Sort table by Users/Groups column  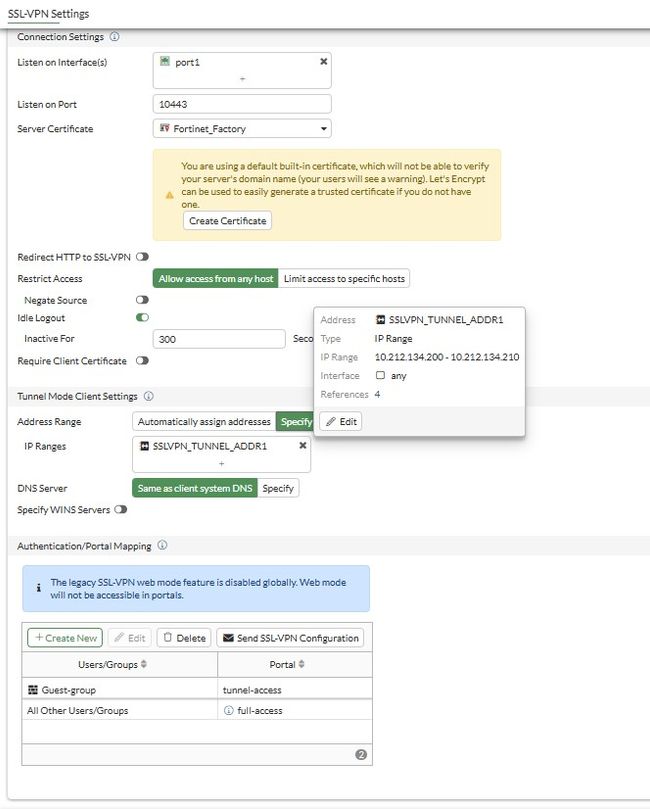144,665
